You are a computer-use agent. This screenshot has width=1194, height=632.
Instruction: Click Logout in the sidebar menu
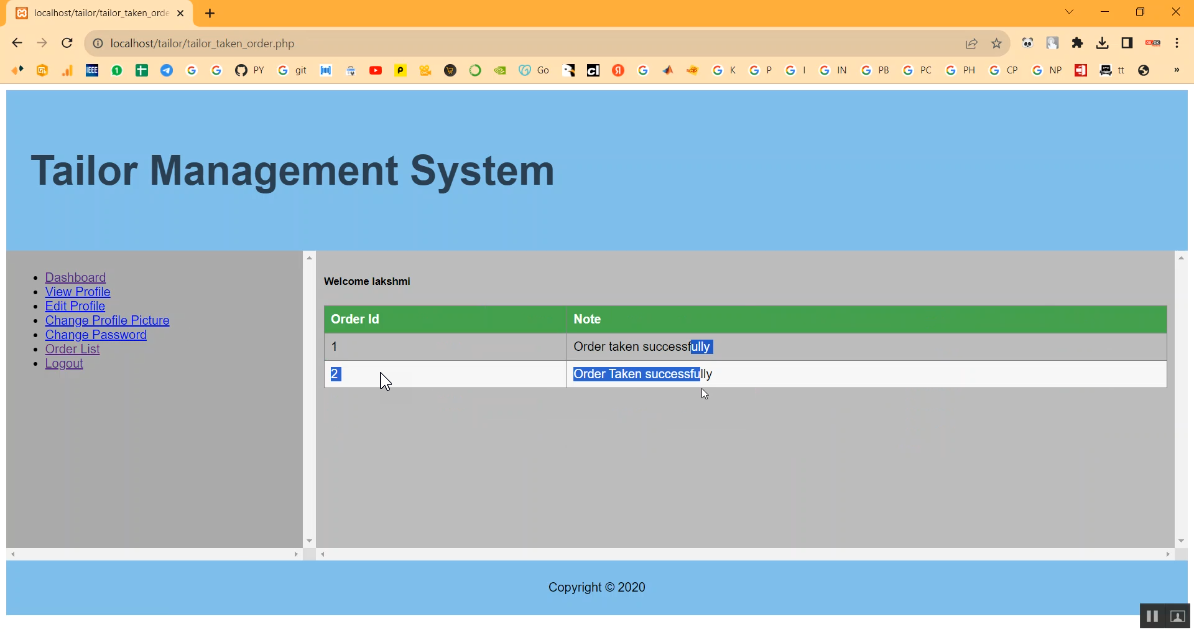64,363
